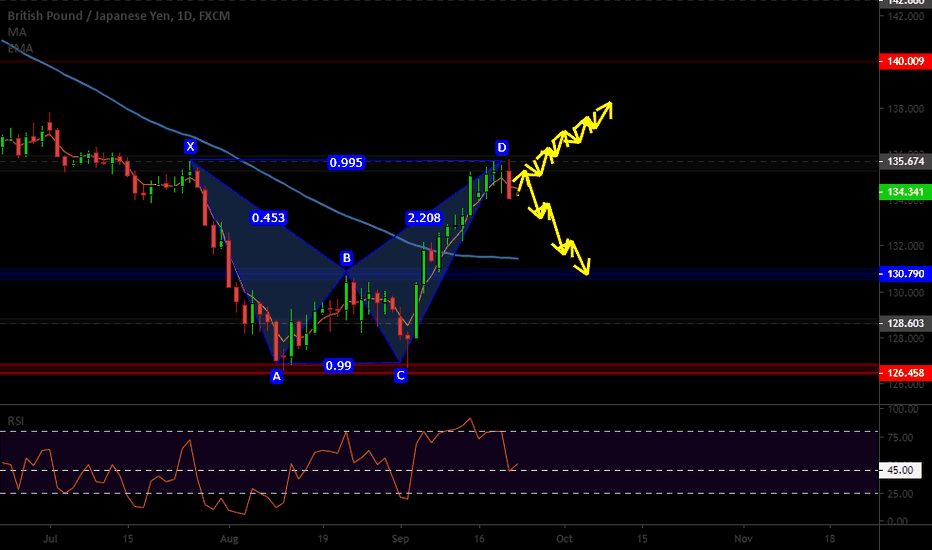Select the 45.00 RSI level label
Screen dimensions: 932x550
click(900, 470)
